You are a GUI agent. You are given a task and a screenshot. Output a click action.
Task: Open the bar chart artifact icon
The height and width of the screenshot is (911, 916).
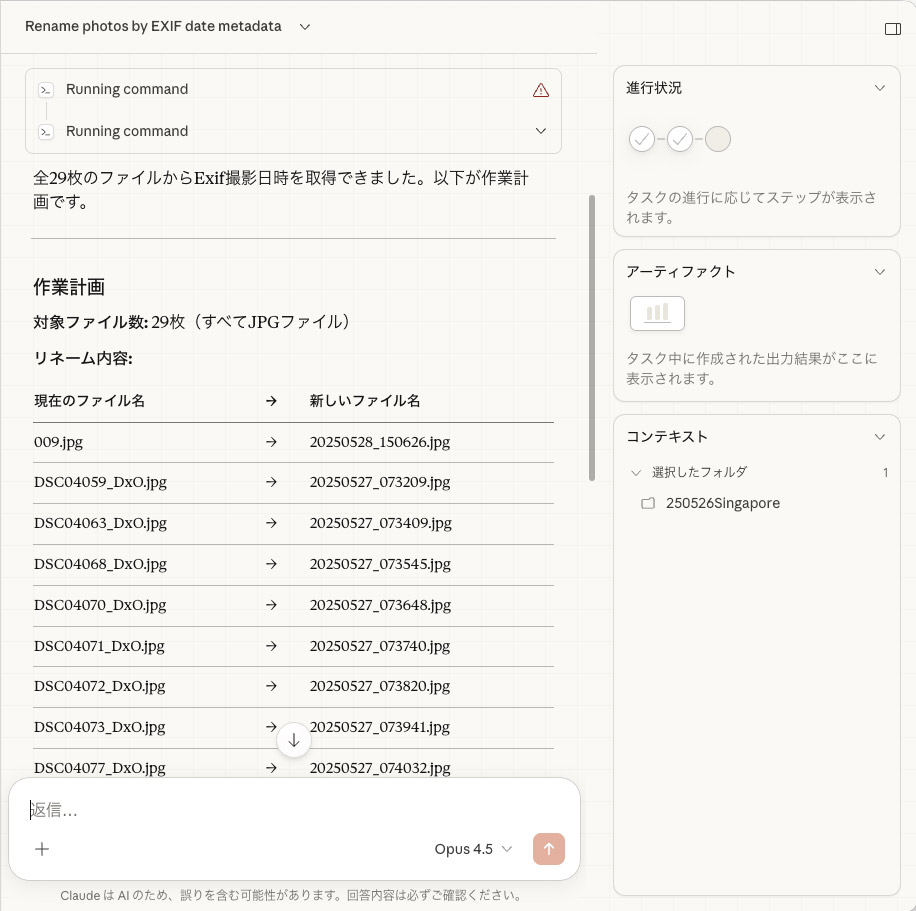click(657, 313)
